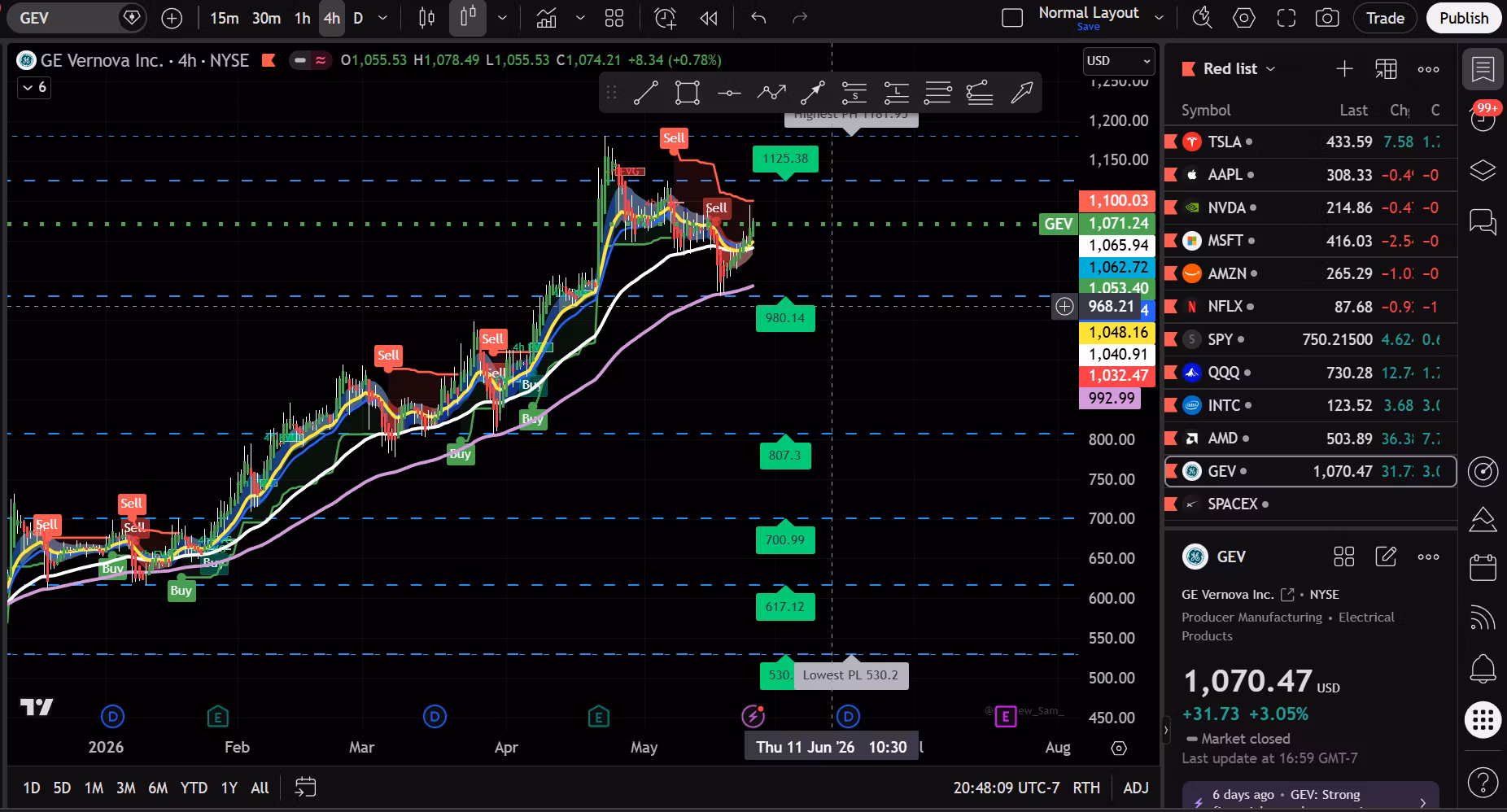Open chart settings hexagon icon
Screen dimensions: 1507x812
coord(1244,18)
